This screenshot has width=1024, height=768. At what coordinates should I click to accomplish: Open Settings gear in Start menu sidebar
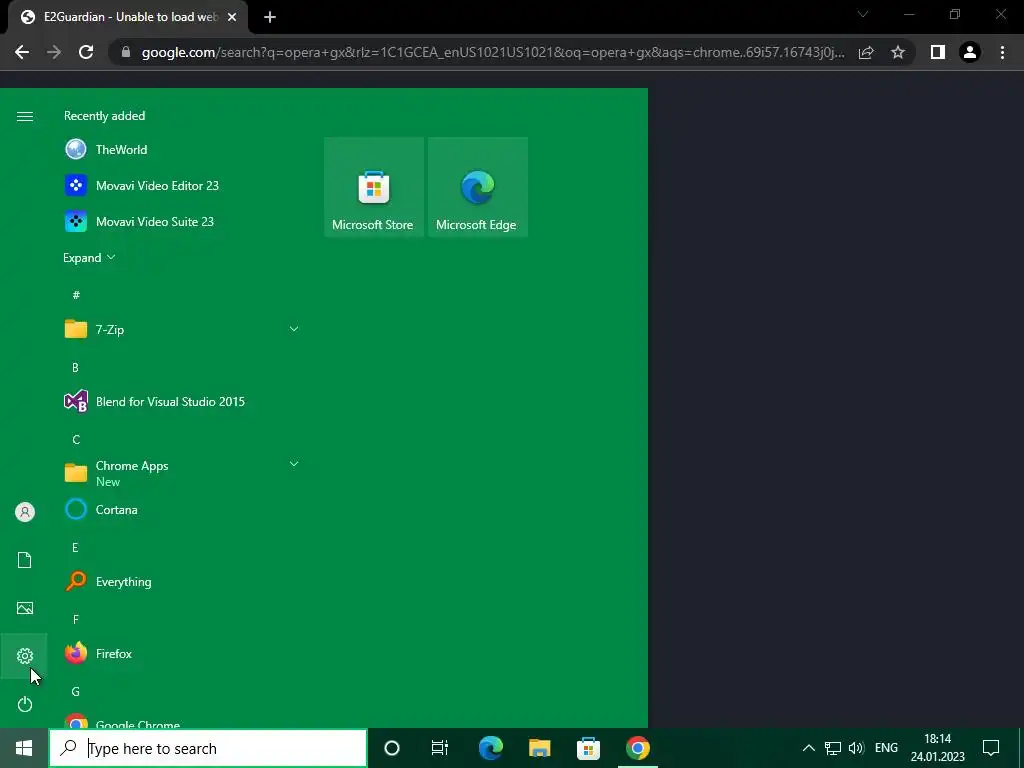coord(24,656)
